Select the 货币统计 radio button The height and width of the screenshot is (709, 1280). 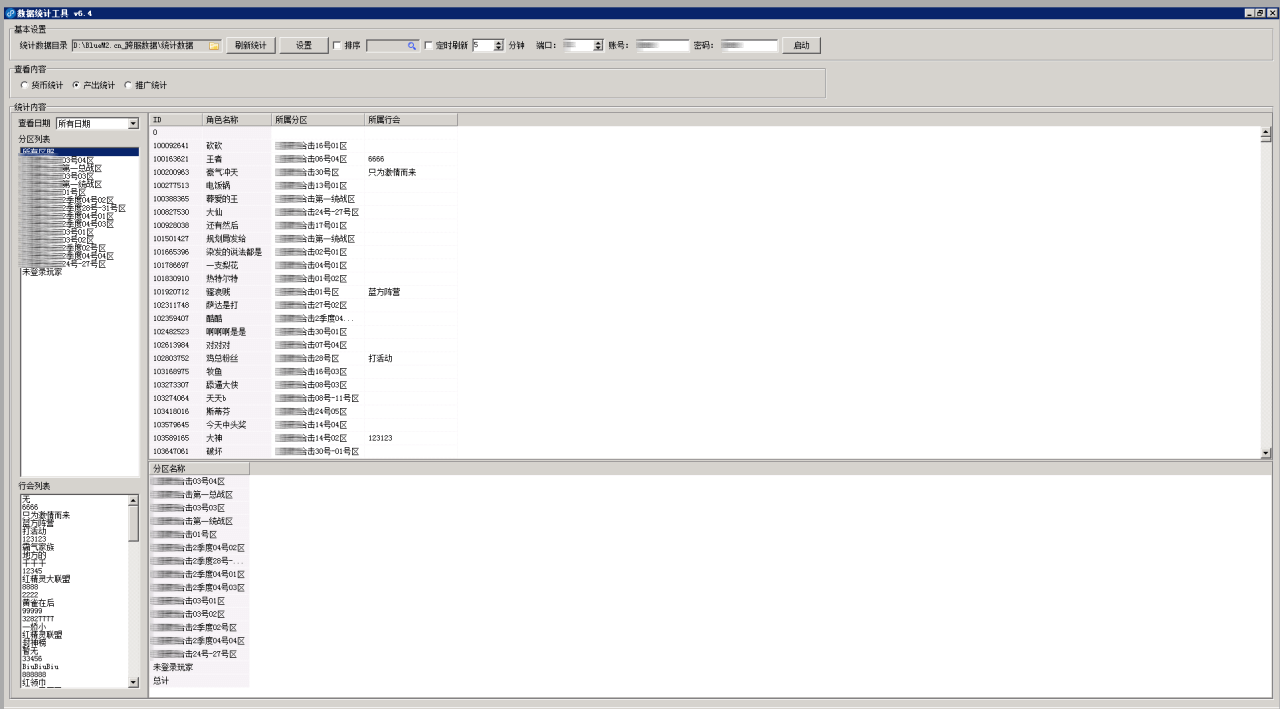pos(25,86)
